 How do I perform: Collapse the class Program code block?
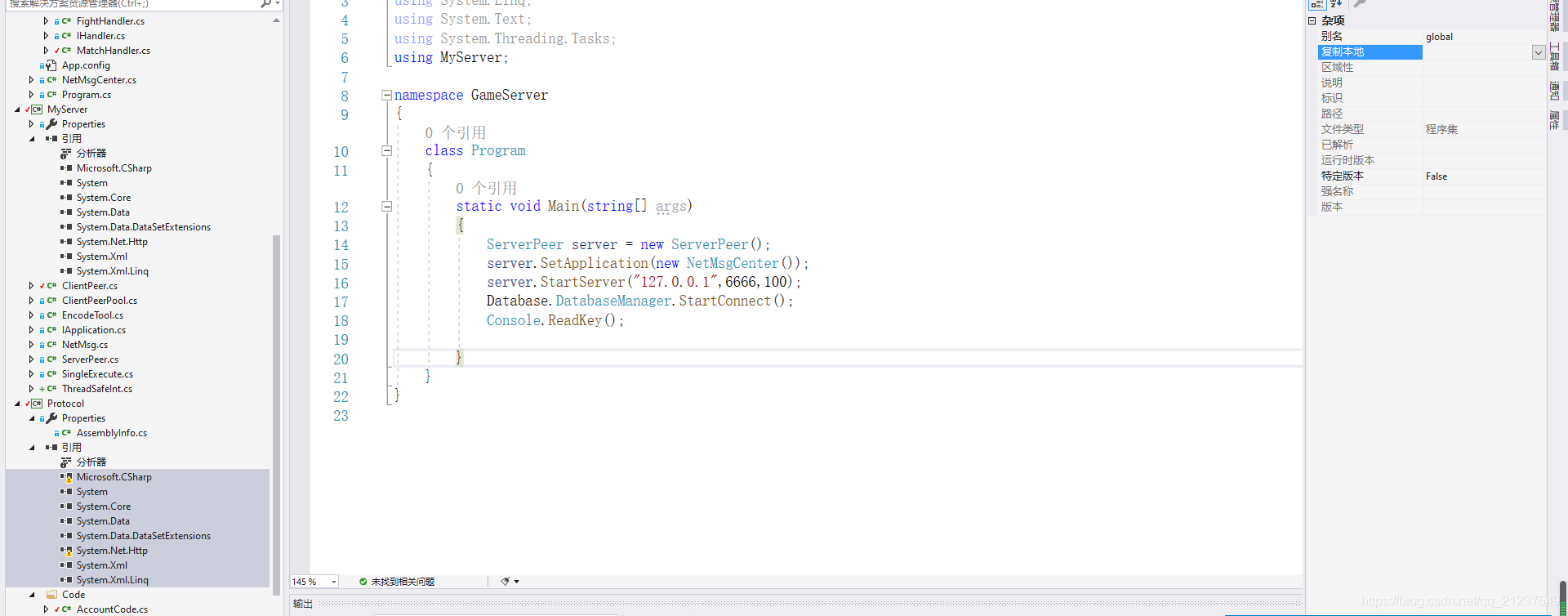click(386, 150)
